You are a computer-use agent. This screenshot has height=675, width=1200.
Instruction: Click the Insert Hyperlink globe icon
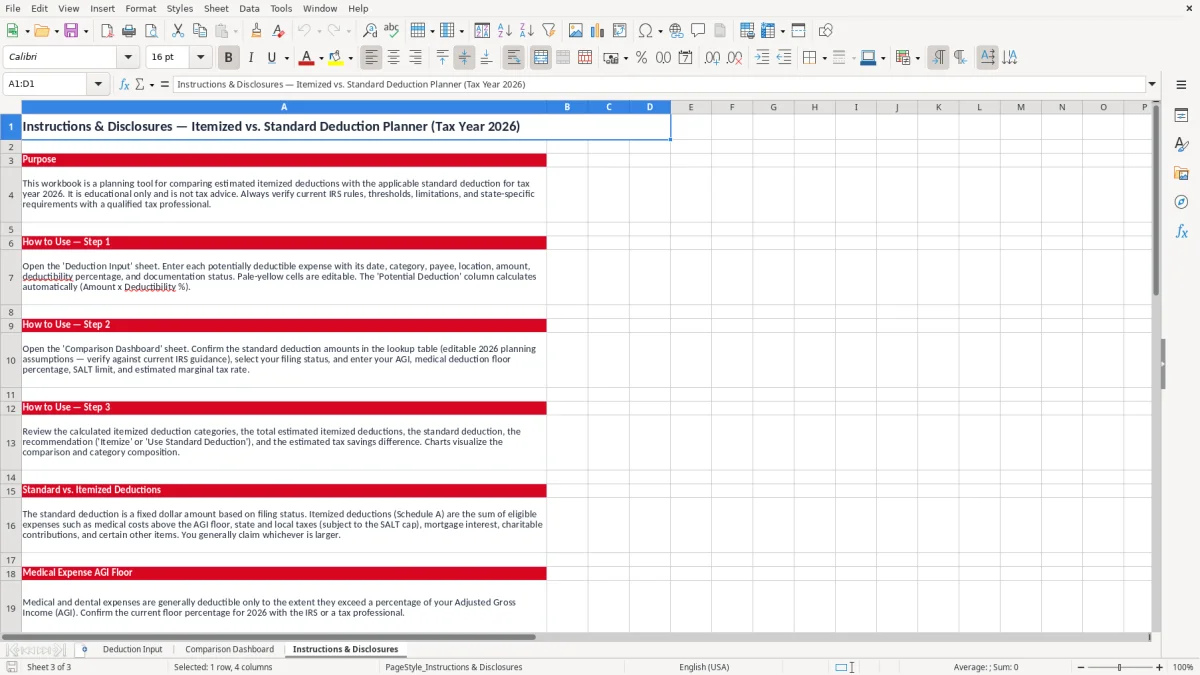[676, 31]
